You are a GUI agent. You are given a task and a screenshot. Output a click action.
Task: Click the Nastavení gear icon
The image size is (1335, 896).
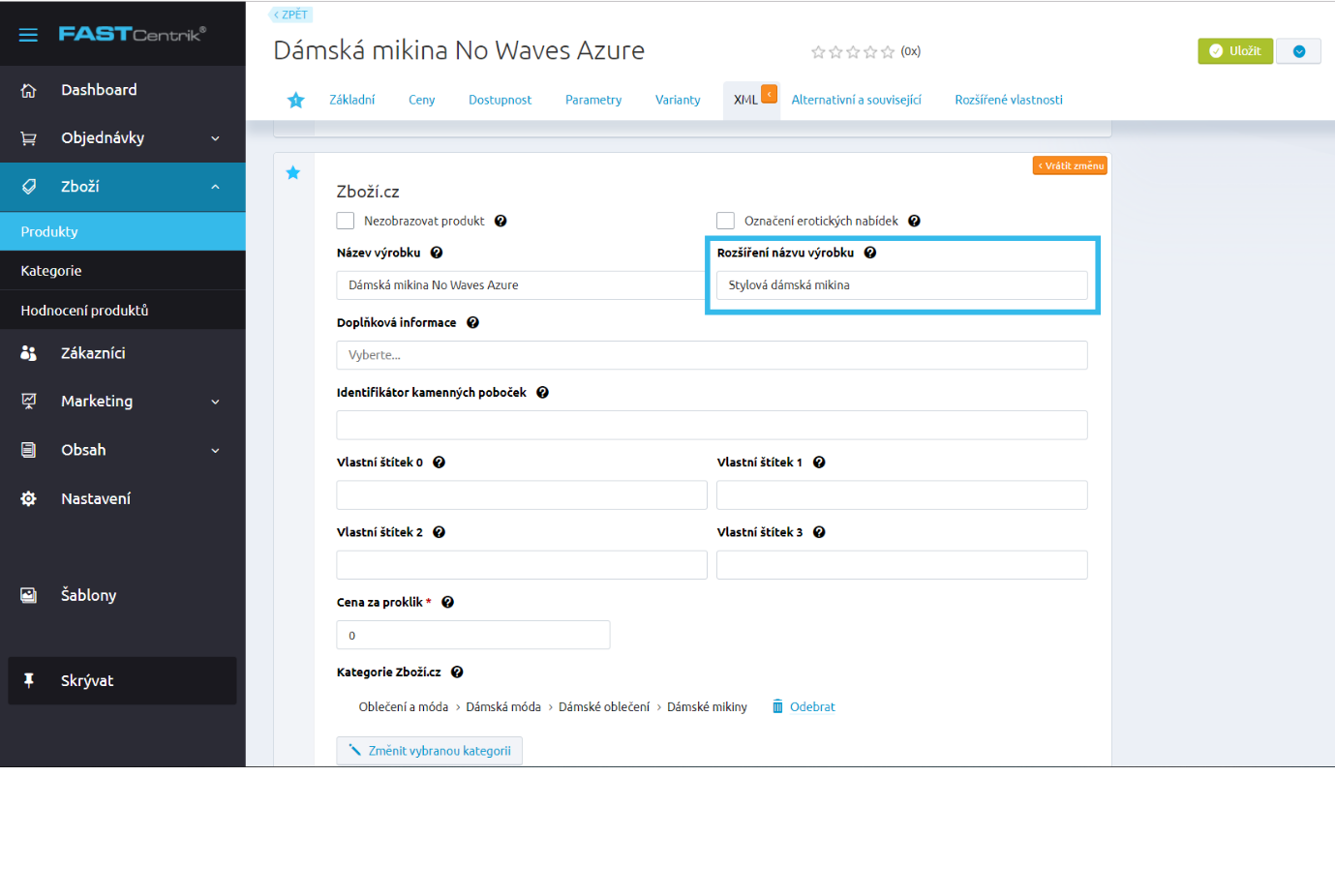[x=29, y=499]
